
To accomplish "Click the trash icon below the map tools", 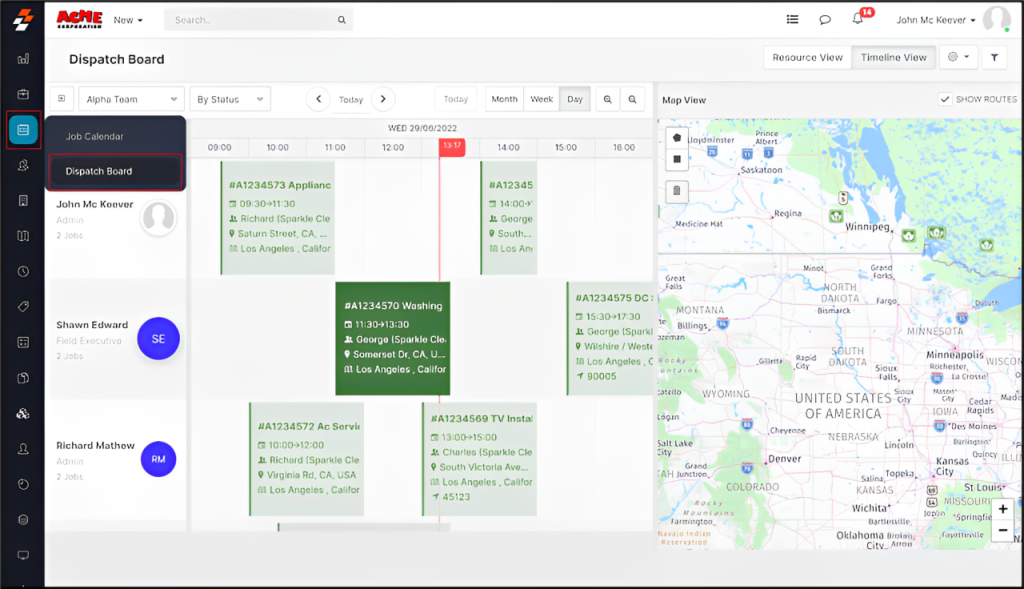I will click(x=676, y=190).
